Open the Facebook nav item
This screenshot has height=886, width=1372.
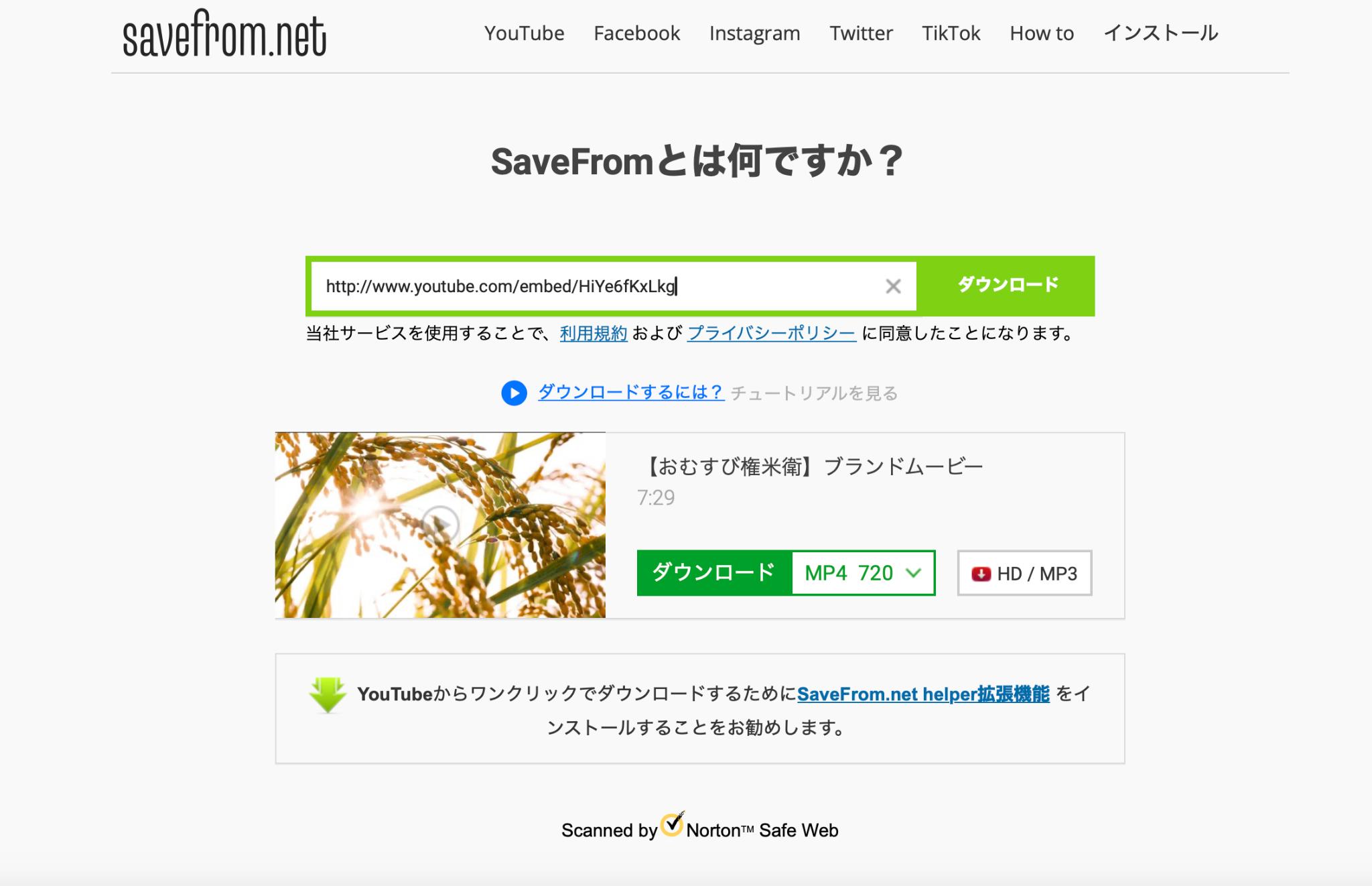[x=636, y=34]
